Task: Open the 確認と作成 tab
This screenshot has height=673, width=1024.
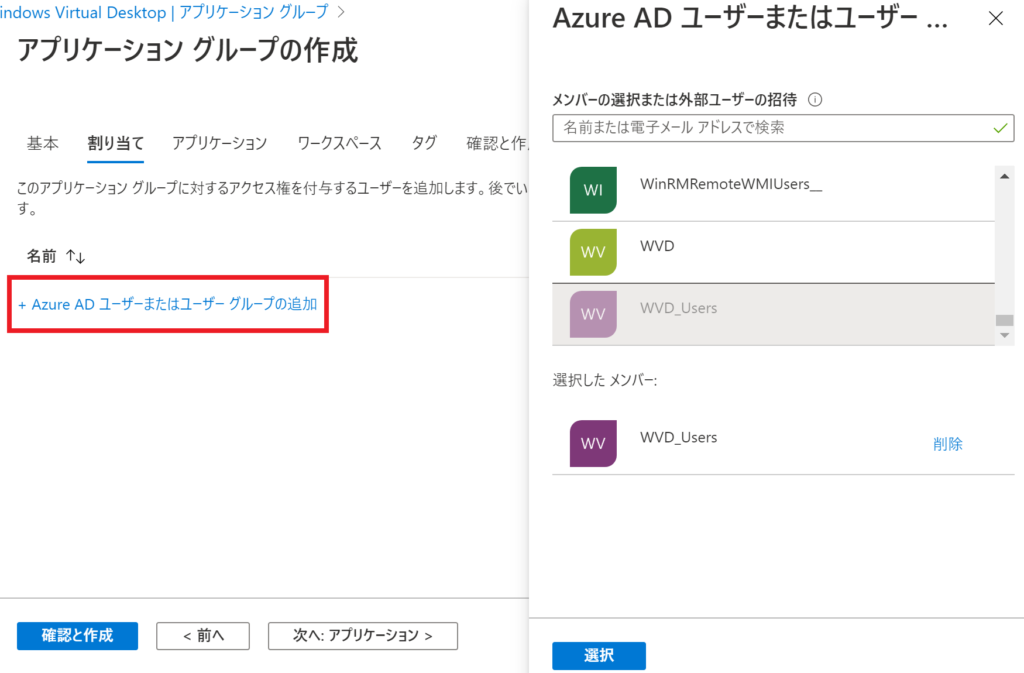Action: (497, 144)
